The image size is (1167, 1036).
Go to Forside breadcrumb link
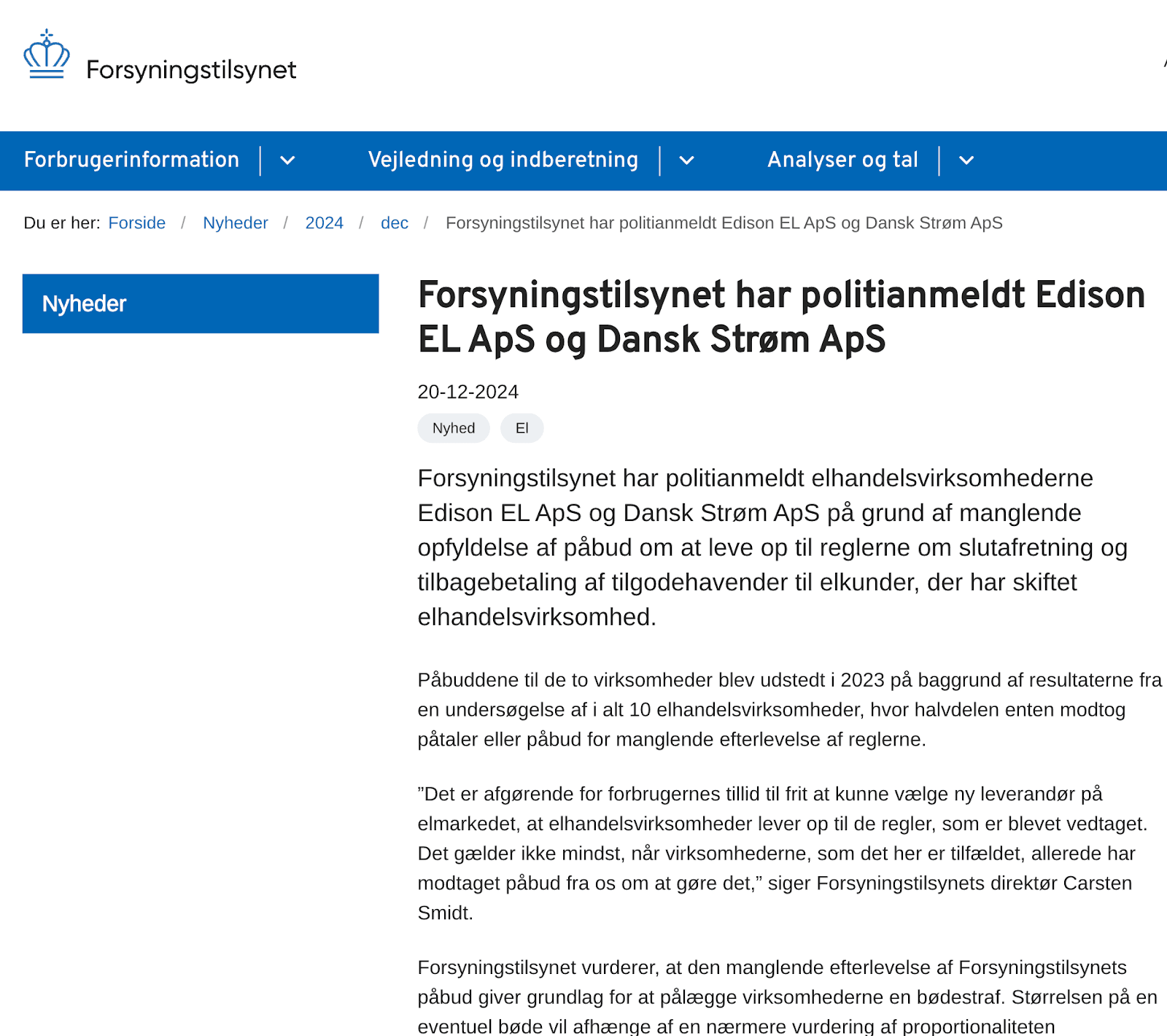[x=137, y=223]
